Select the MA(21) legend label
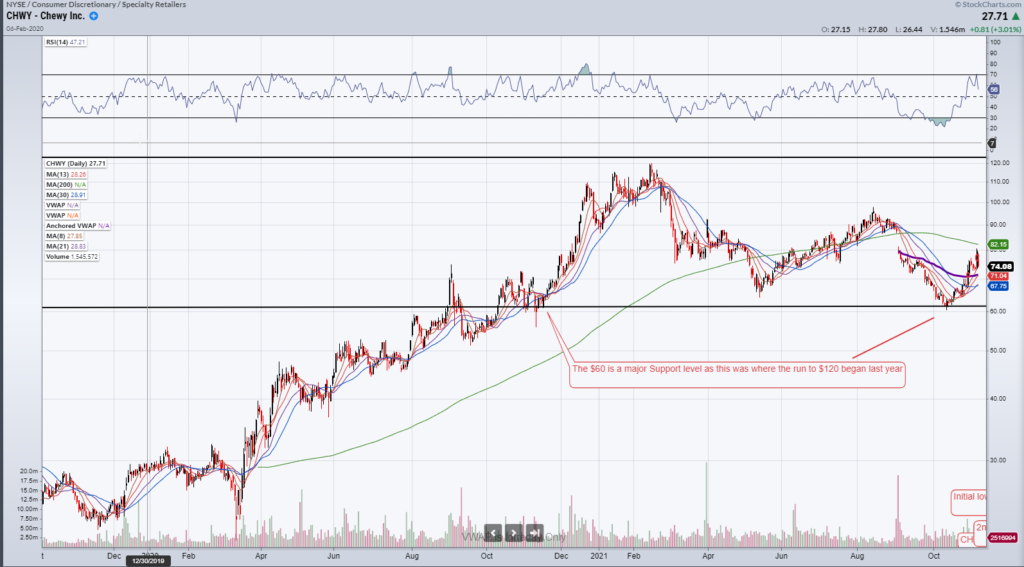Image resolution: width=1024 pixels, height=567 pixels. (x=66, y=246)
